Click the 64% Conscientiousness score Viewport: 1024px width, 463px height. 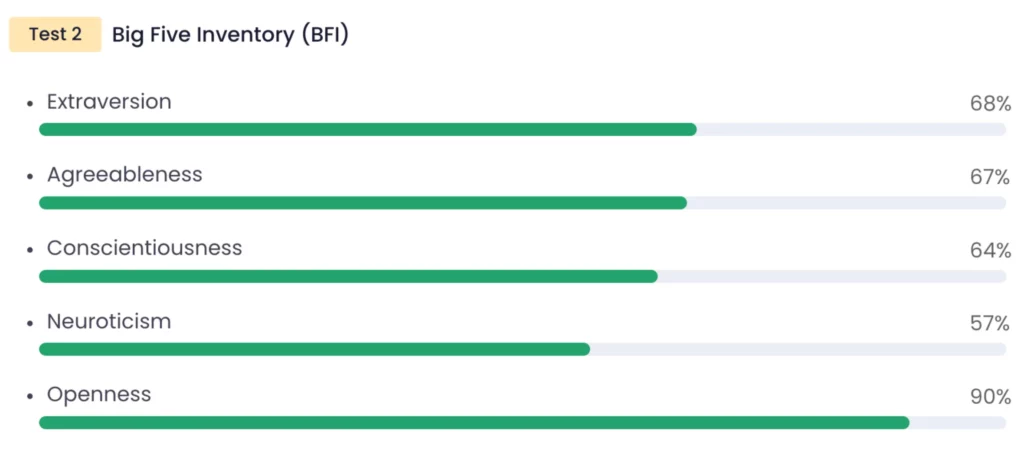pyautogui.click(x=990, y=250)
